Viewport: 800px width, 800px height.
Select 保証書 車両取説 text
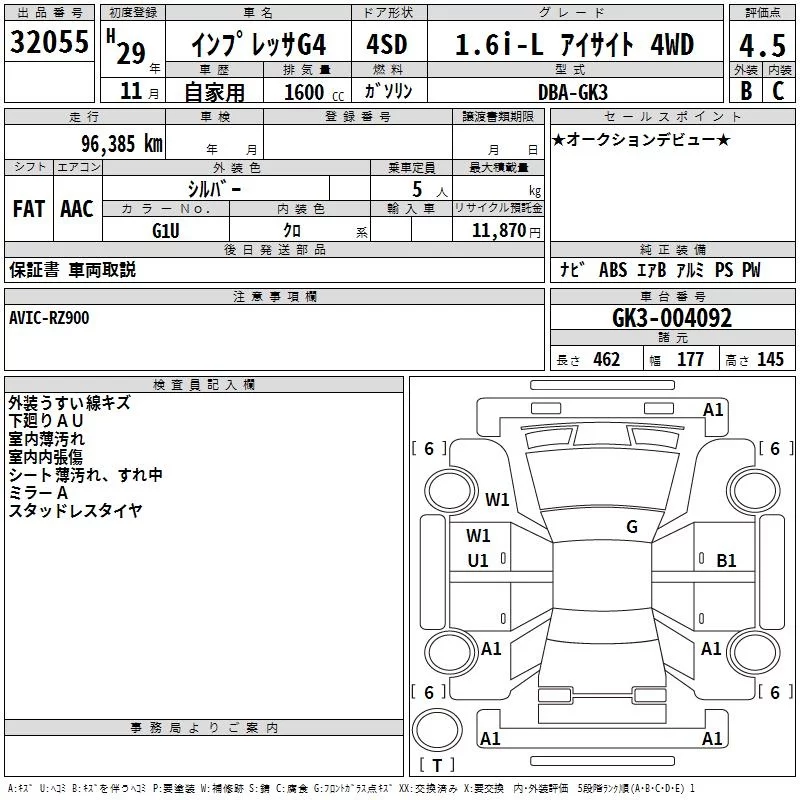point(72,270)
